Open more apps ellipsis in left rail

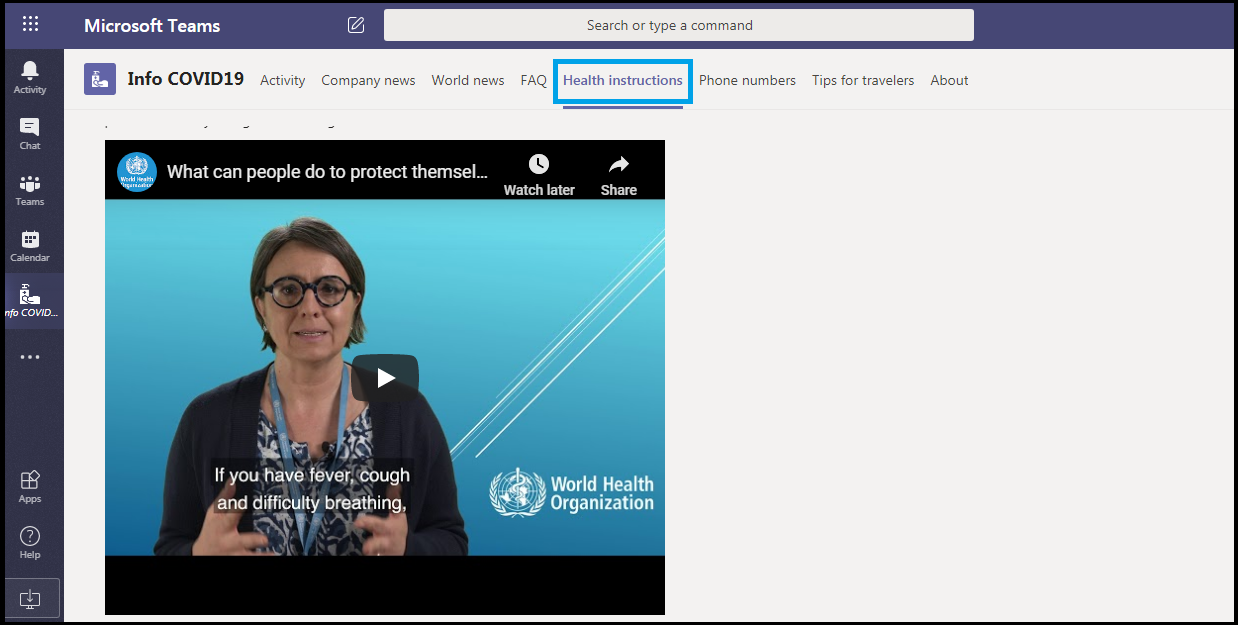(x=30, y=357)
